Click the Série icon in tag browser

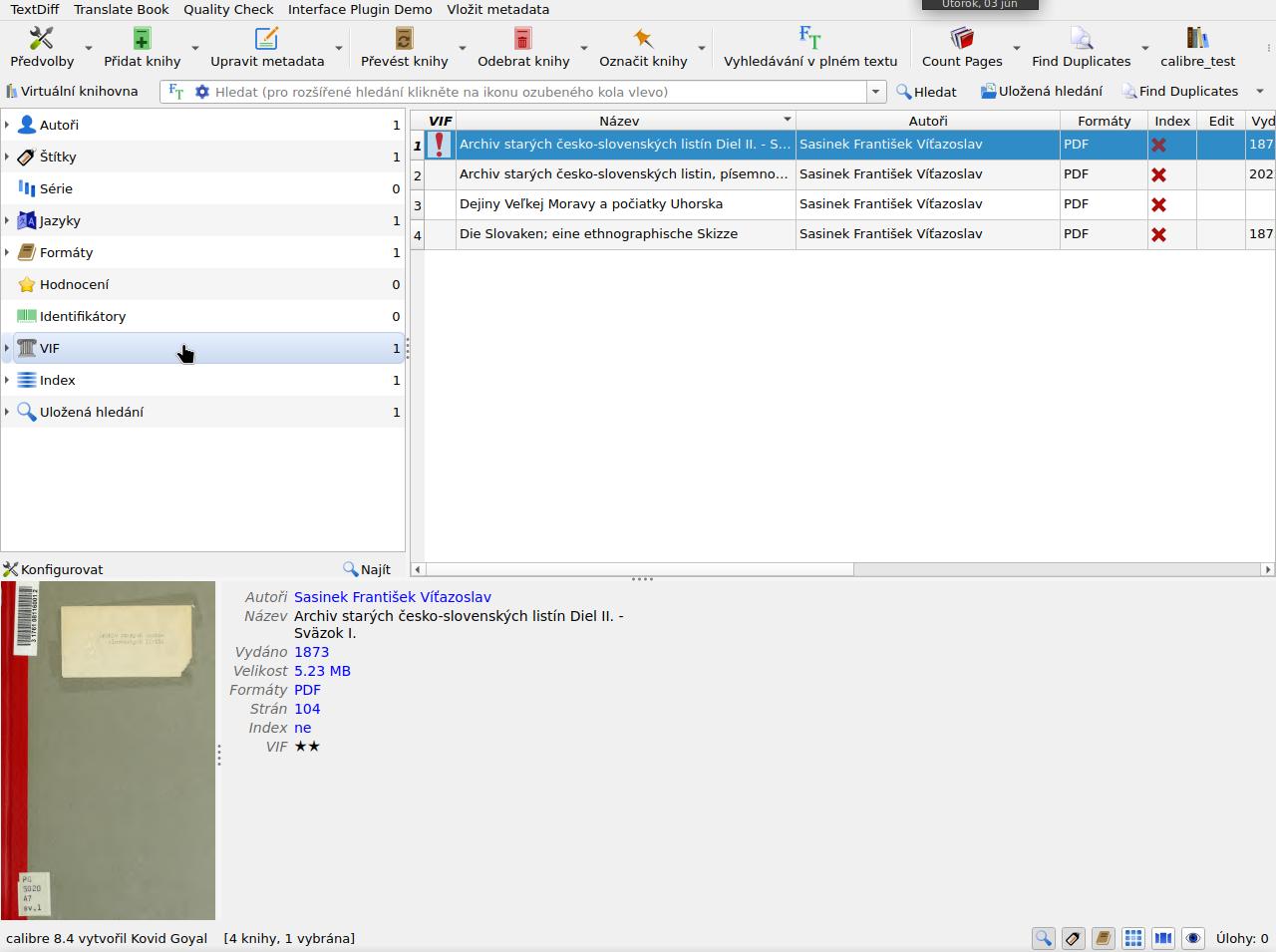pos(27,188)
